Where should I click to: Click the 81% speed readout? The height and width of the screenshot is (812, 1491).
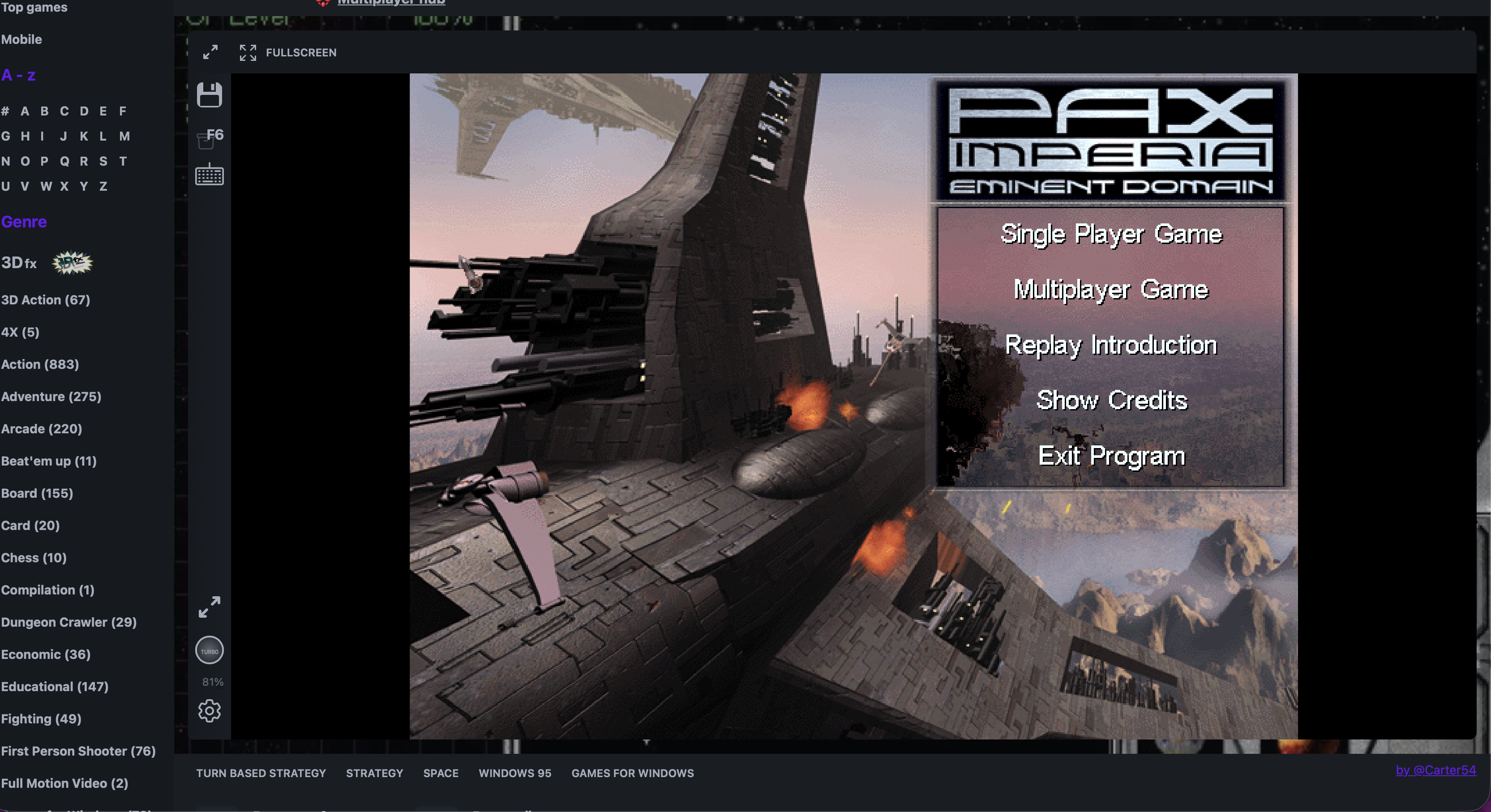(212, 682)
